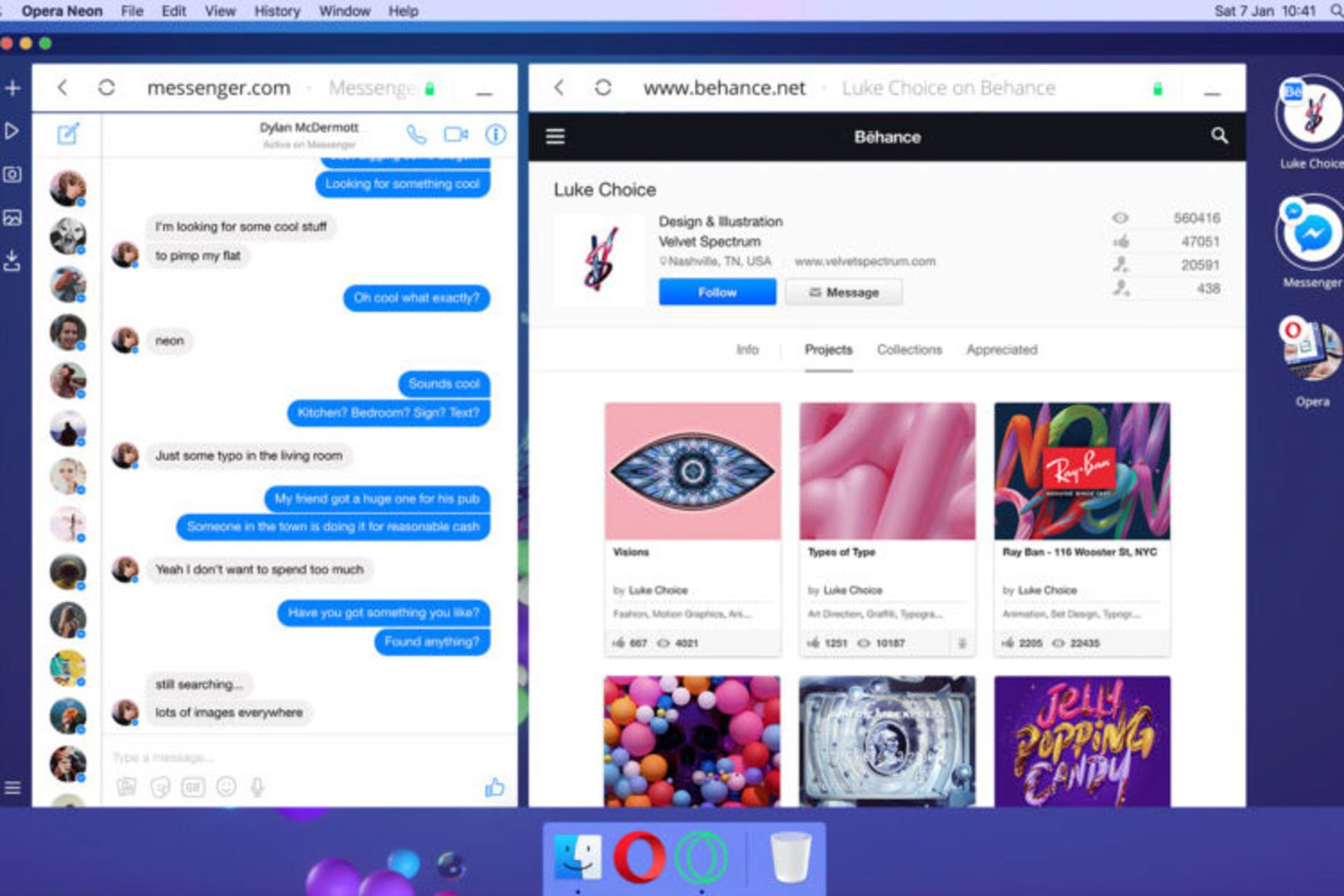1344x896 pixels.
Task: Open the downloads icon in left sidebar
Action: pos(13,260)
